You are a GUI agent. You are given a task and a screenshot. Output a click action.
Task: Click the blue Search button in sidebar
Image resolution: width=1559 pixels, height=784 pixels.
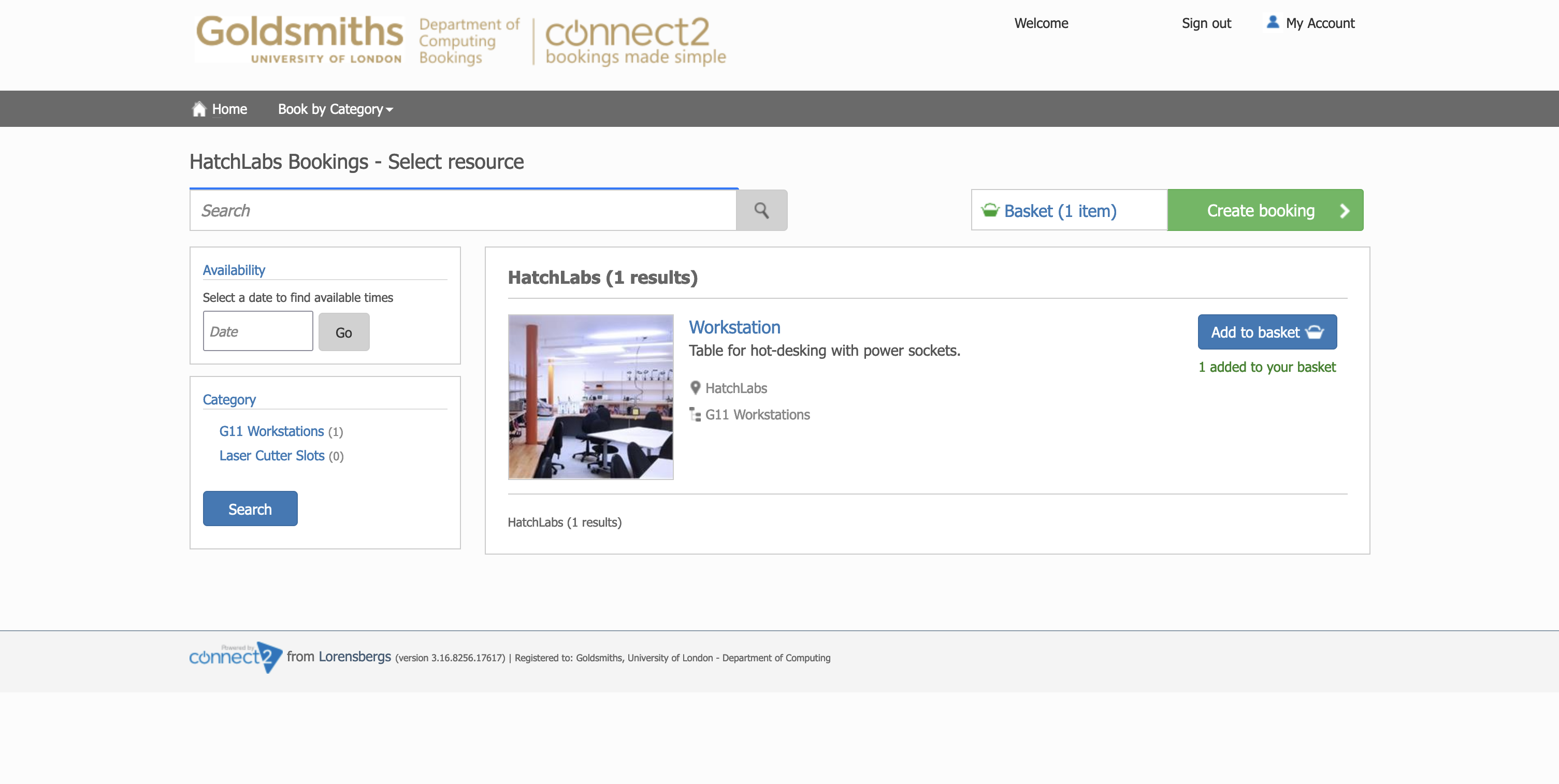(250, 509)
